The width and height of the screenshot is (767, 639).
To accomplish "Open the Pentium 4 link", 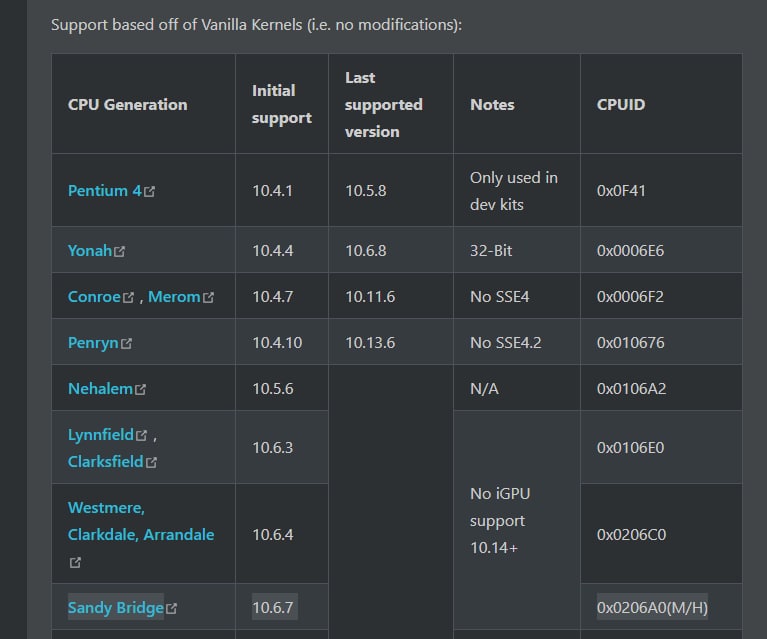I will [104, 190].
